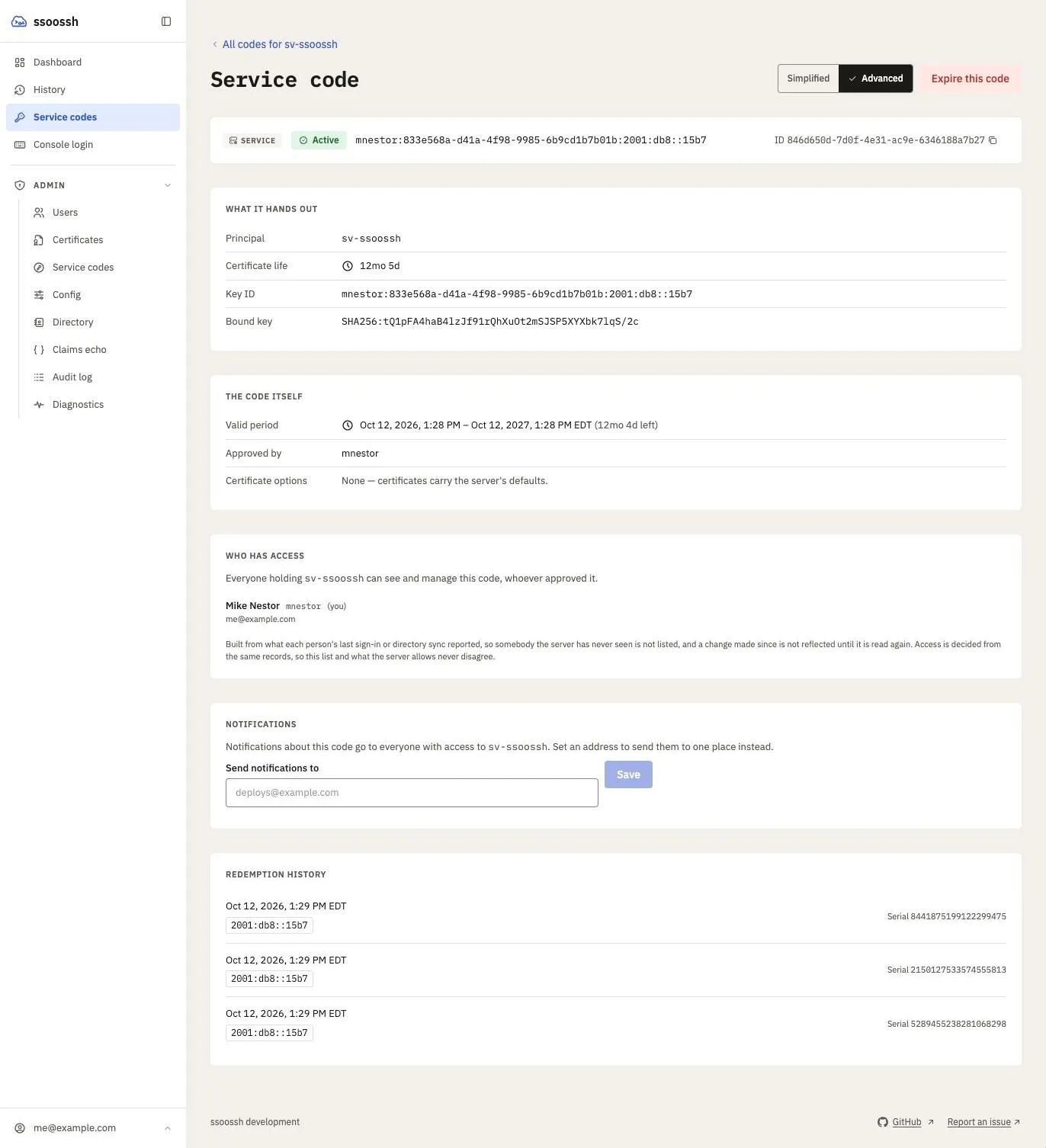The image size is (1046, 1148).
Task: Click the Directory book icon
Action: [39, 322]
